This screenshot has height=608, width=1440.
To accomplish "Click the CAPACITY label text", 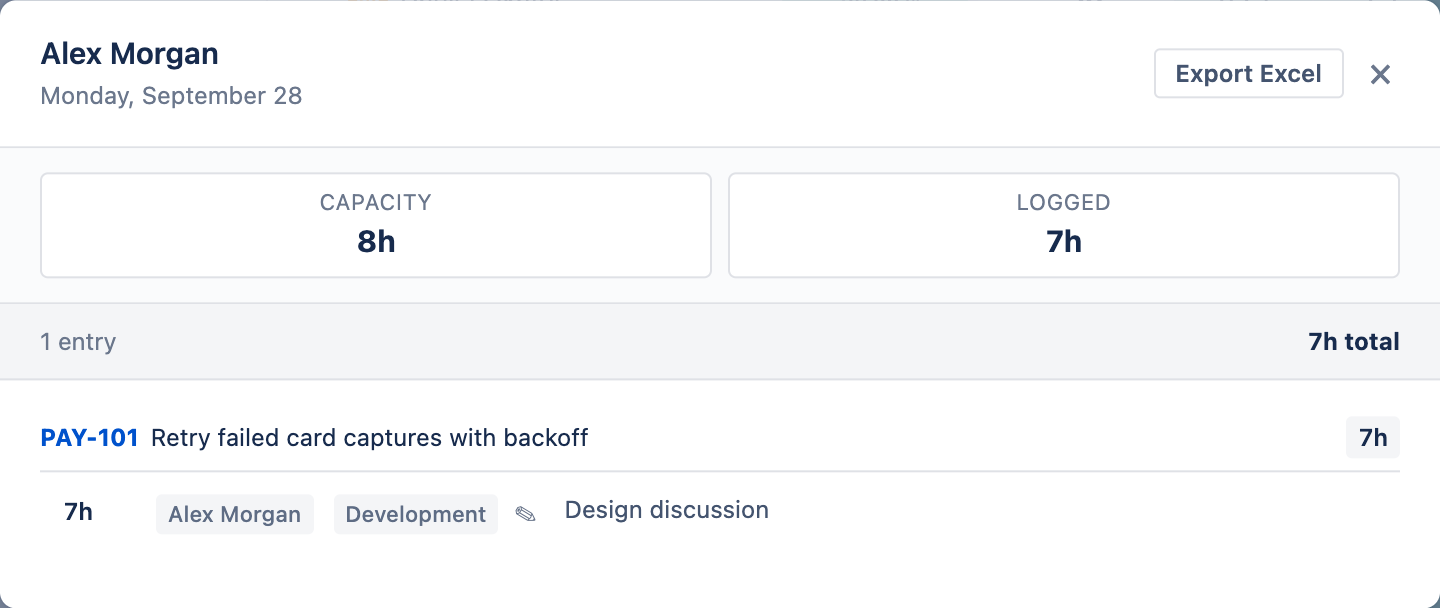I will (x=376, y=202).
